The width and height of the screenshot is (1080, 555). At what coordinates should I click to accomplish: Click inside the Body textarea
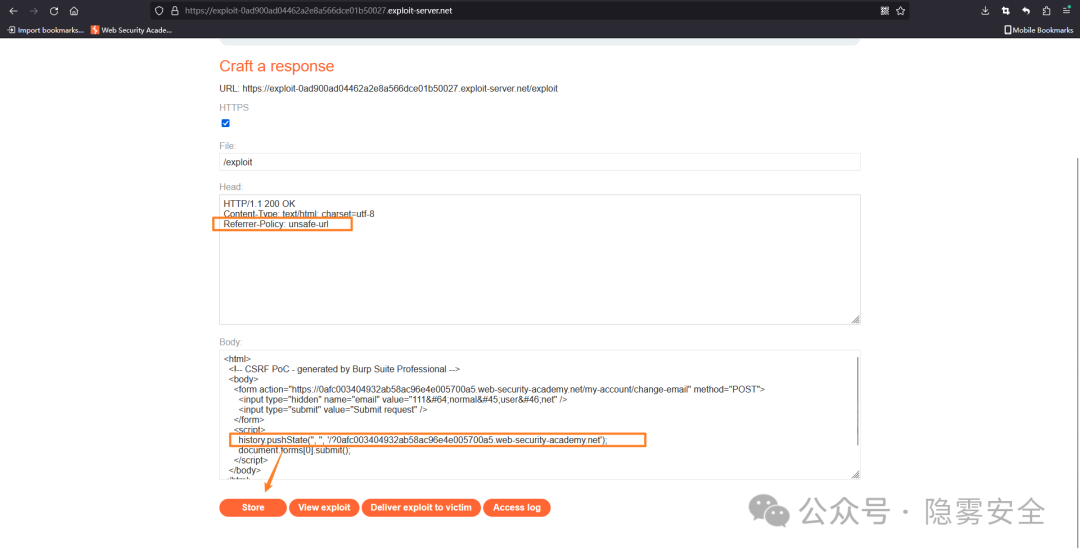point(539,415)
